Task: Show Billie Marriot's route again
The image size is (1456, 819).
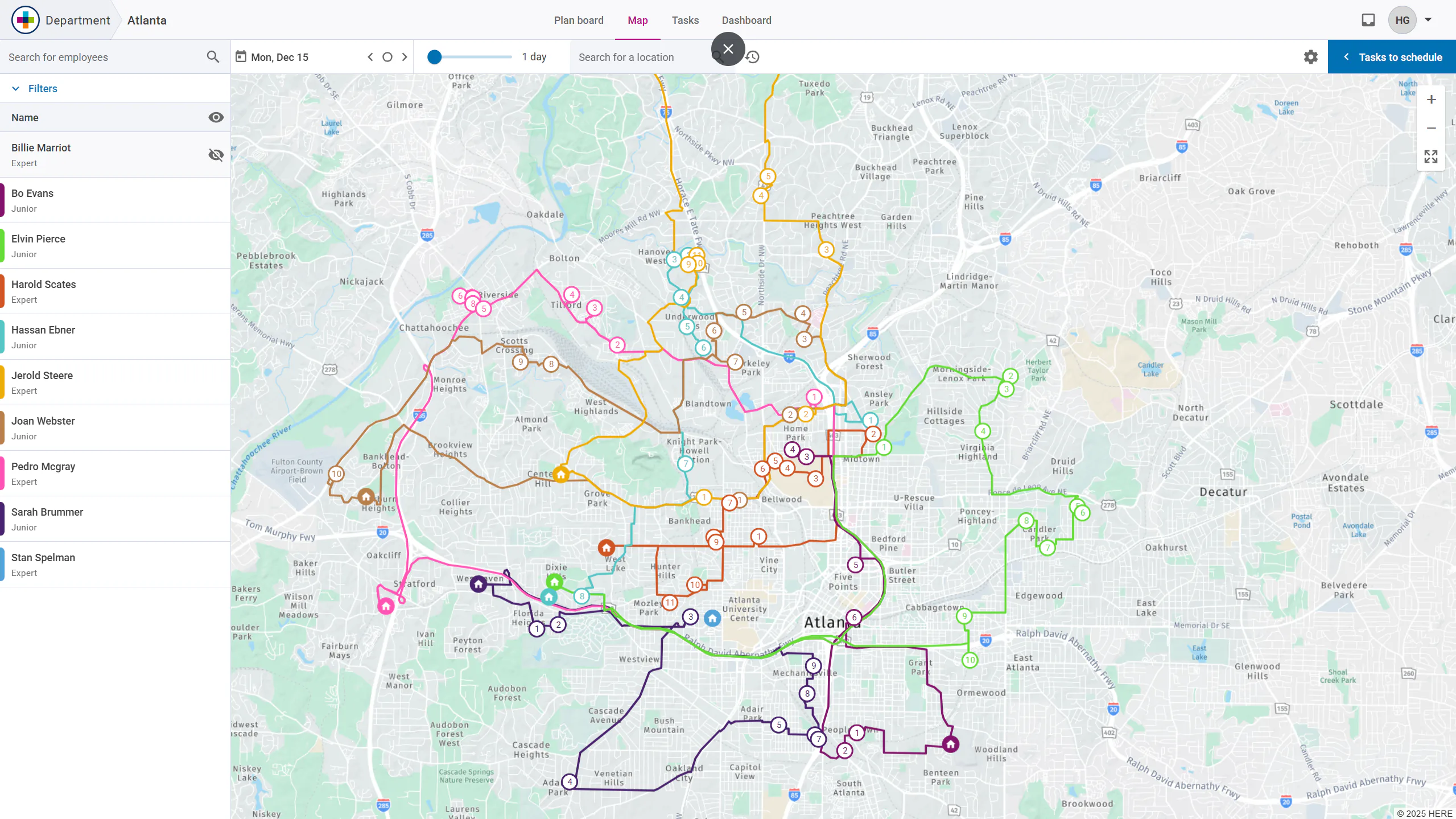Action: coord(216,155)
